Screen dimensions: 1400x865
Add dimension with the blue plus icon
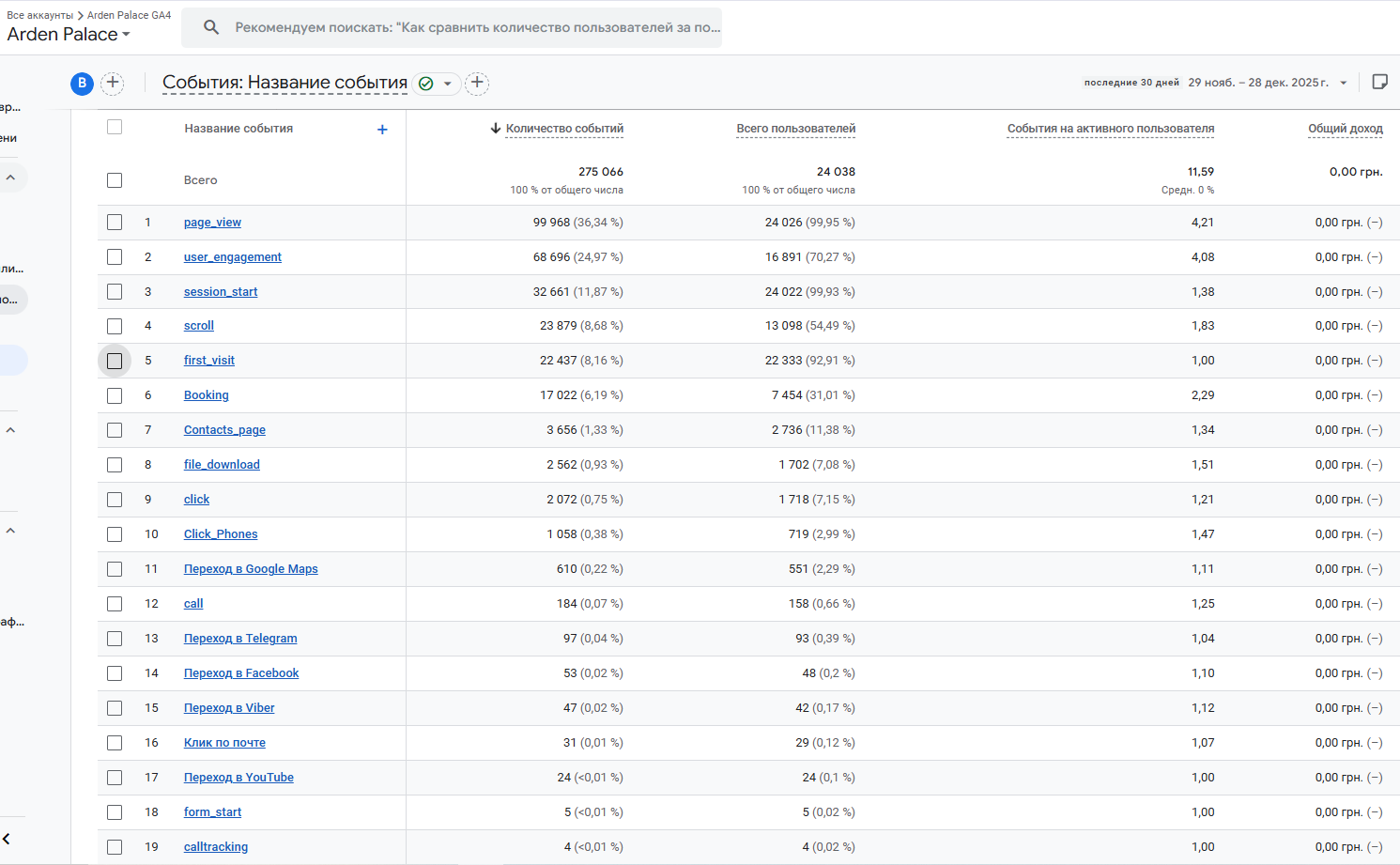[x=382, y=130]
